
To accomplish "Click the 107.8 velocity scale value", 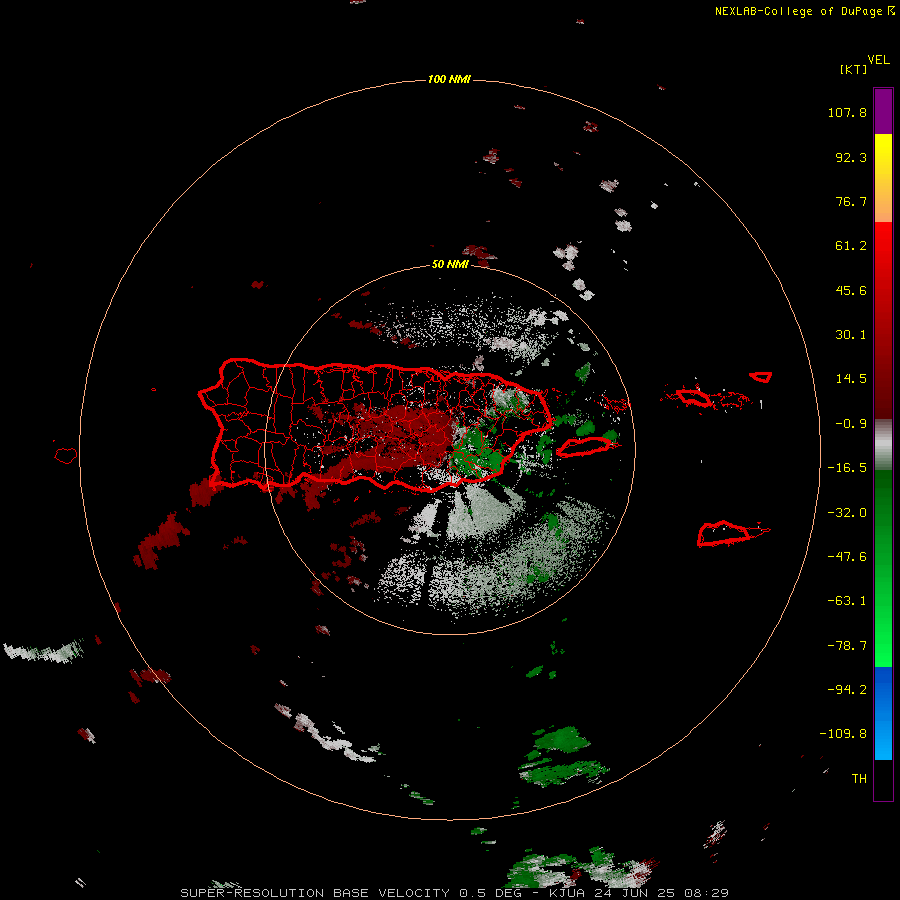I will (847, 112).
